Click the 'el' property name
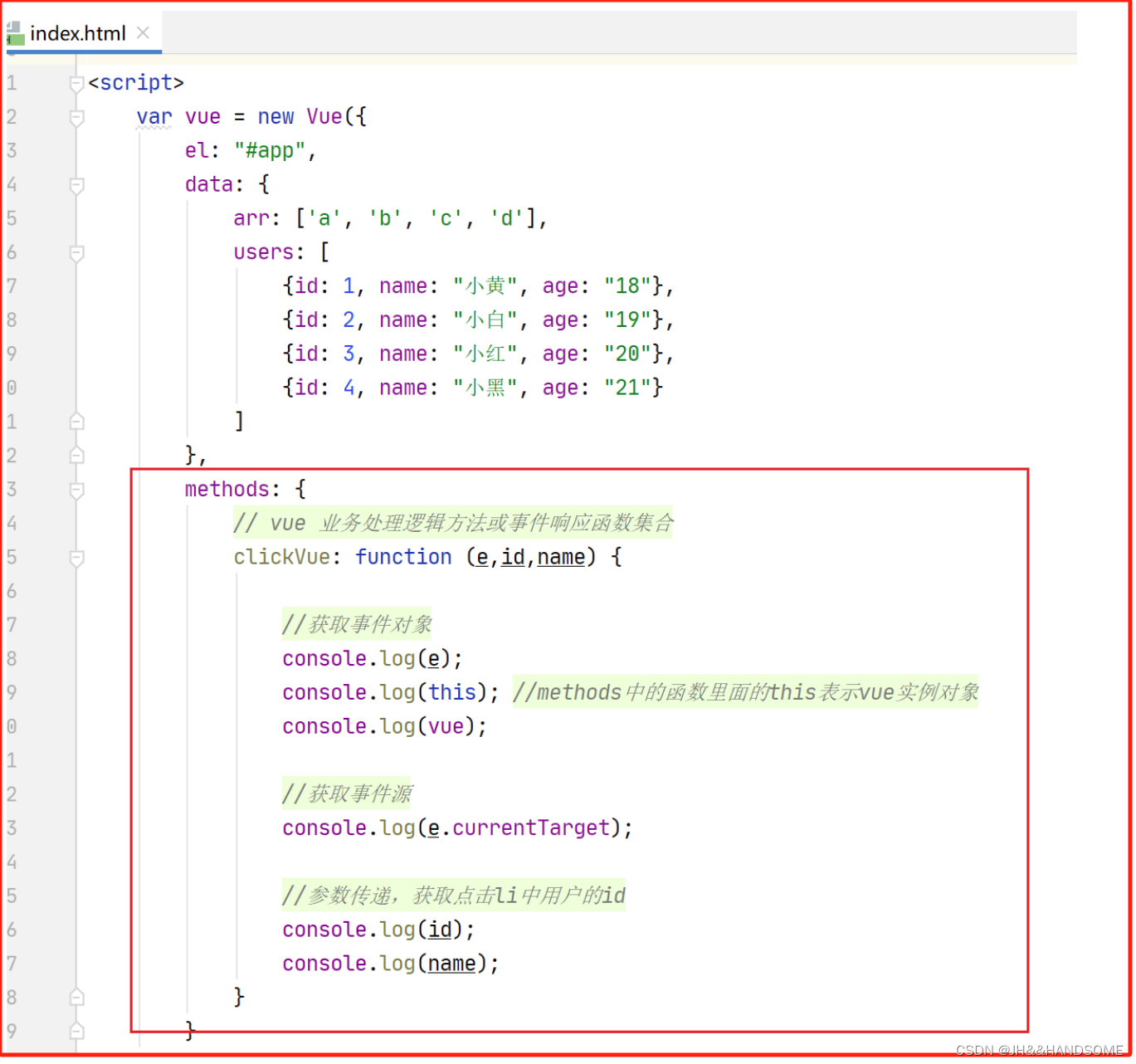This screenshot has height=1064, width=1136. (197, 151)
